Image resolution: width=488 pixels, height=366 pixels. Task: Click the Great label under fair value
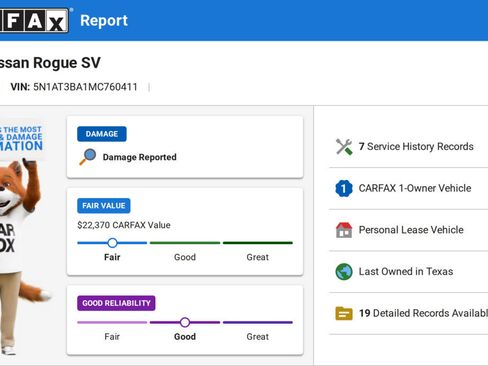[258, 257]
